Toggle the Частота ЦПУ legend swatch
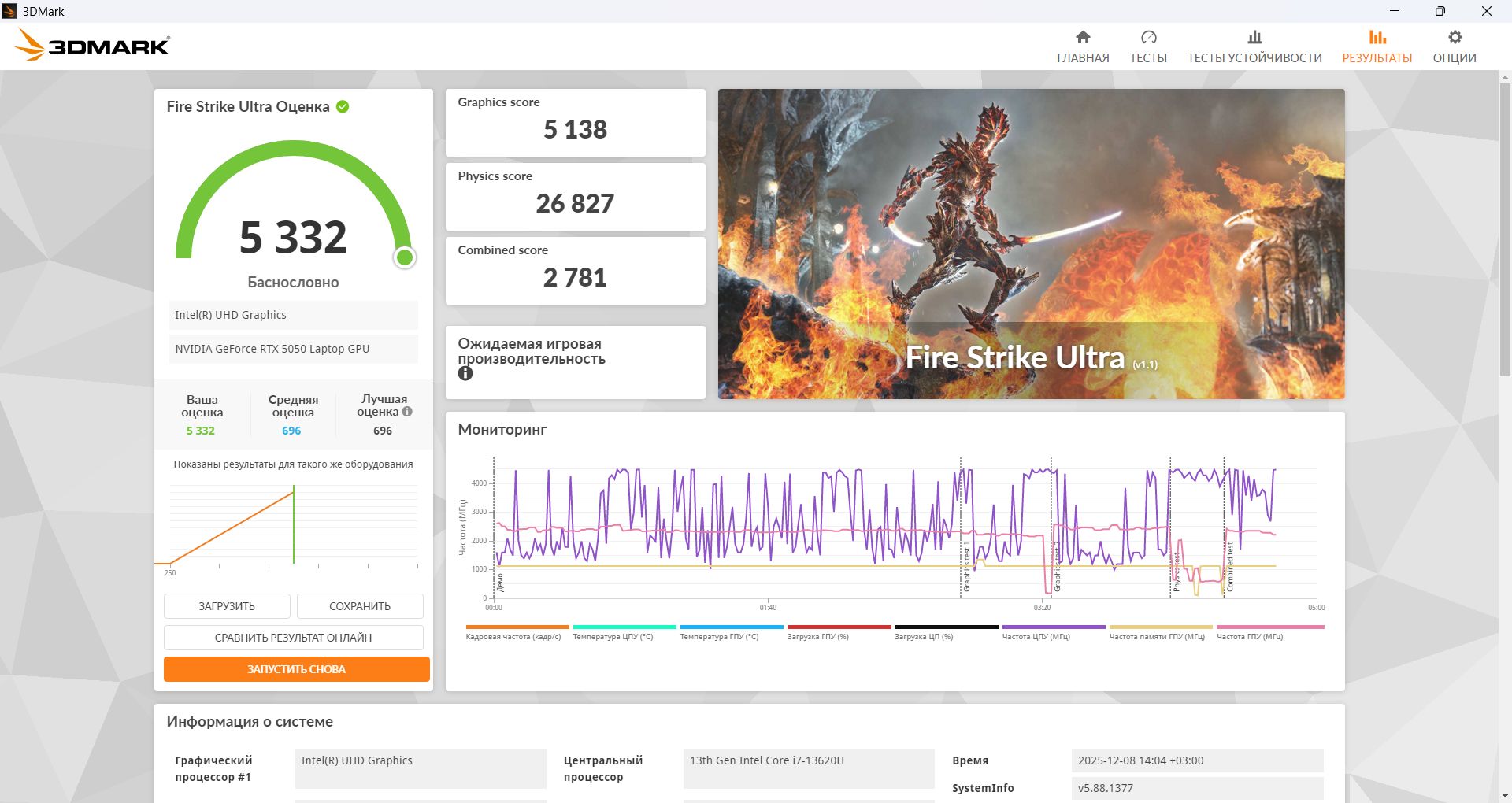This screenshot has width=1512, height=803. pyautogui.click(x=1054, y=627)
